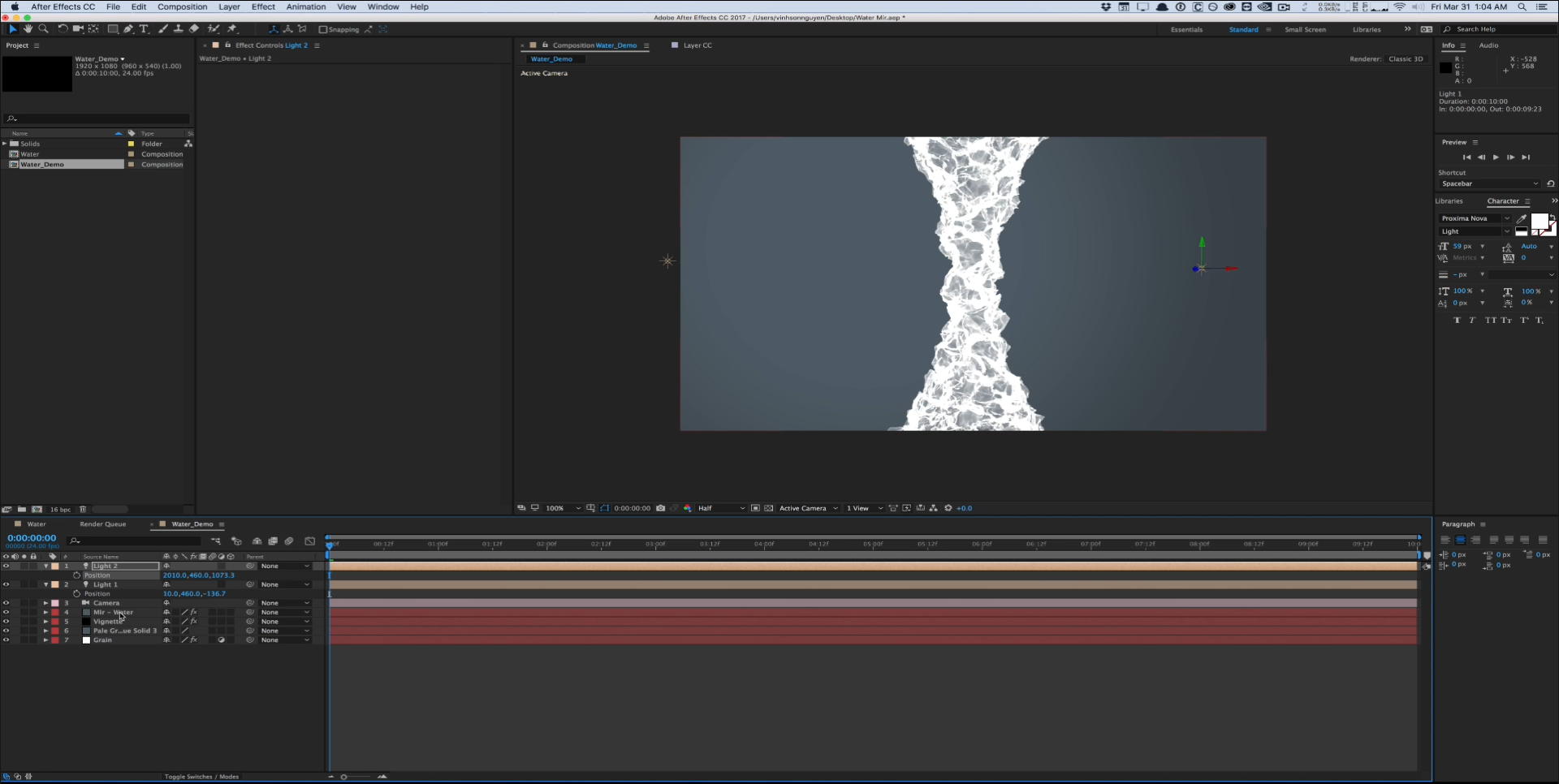Viewport: 1559px width, 784px height.
Task: Switch to Render Queue tab
Action: pyautogui.click(x=103, y=524)
